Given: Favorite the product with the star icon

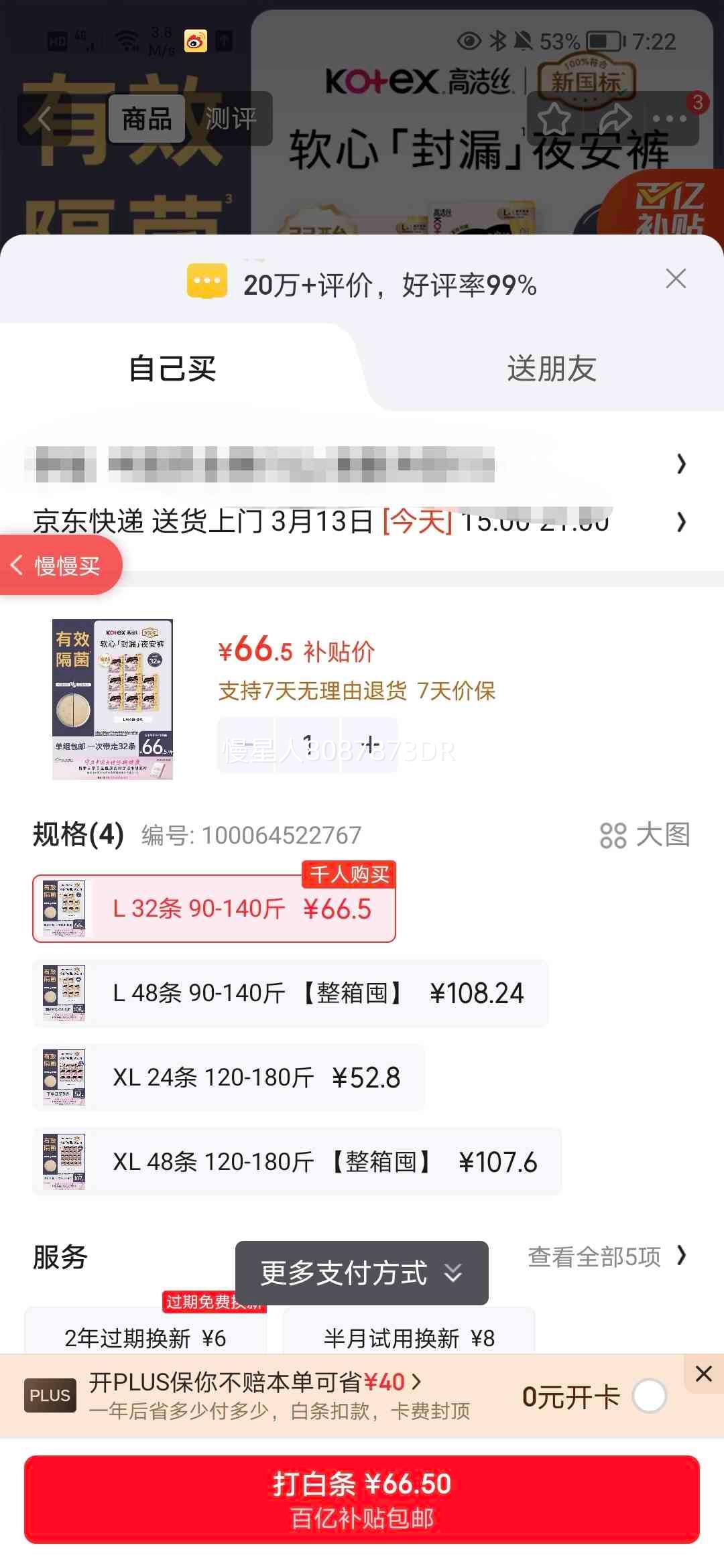Looking at the screenshot, I should (x=554, y=119).
